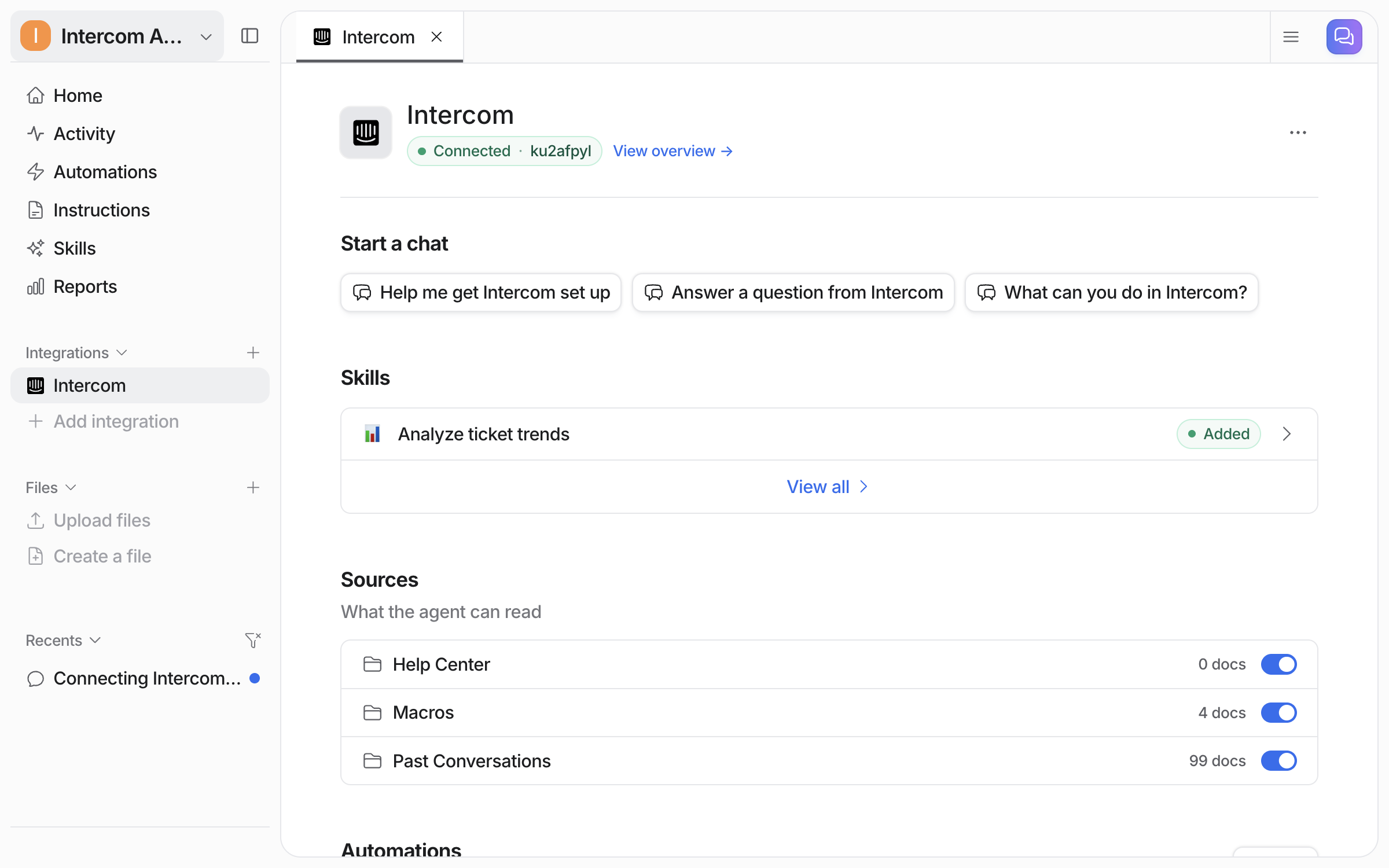Click the orange workspace avatar icon
1389x868 pixels.
(36, 36)
